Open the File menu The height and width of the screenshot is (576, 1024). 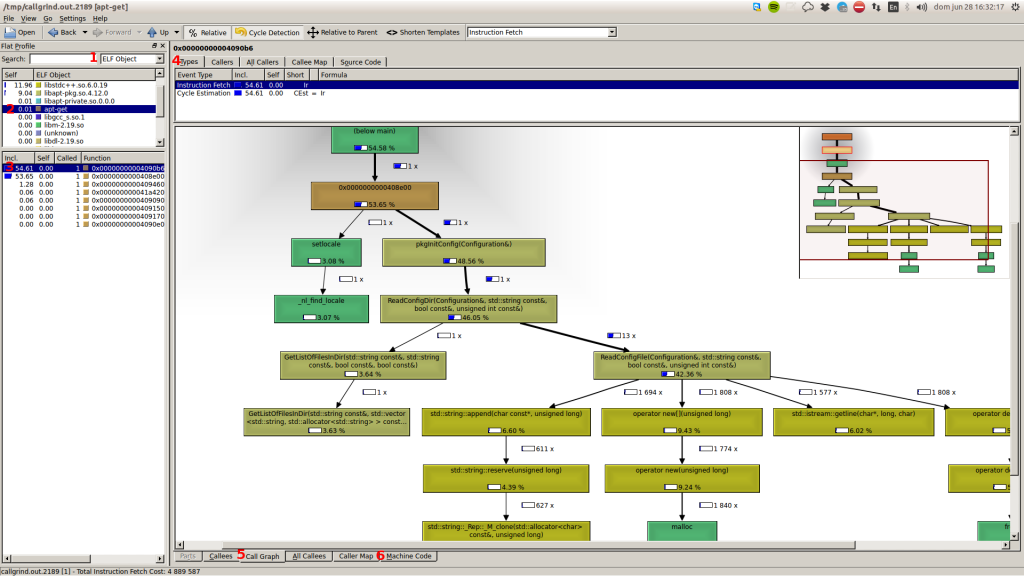click(8, 18)
